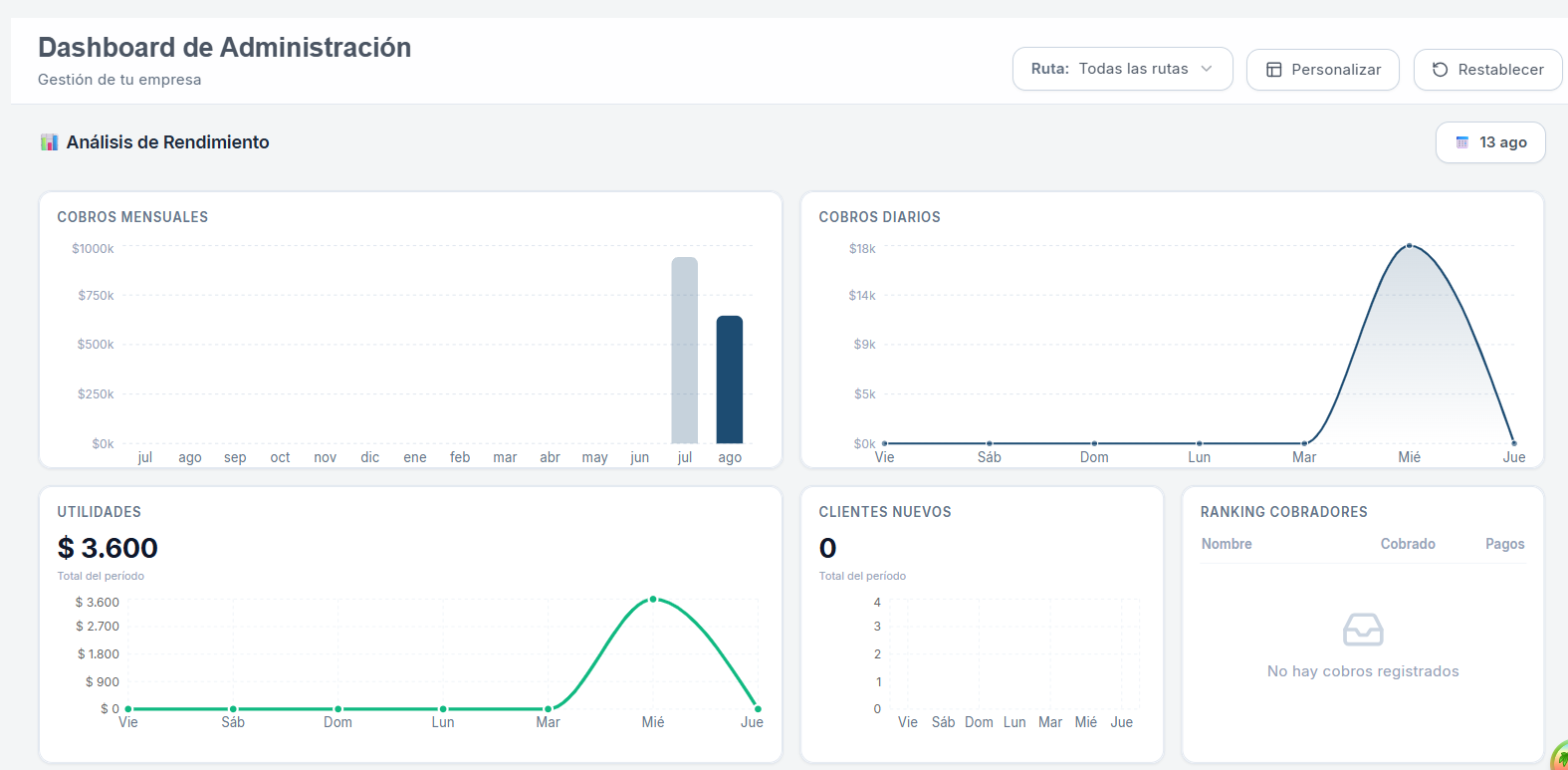Click the "feb" month label
The width and height of the screenshot is (1568, 770).
[x=460, y=457]
